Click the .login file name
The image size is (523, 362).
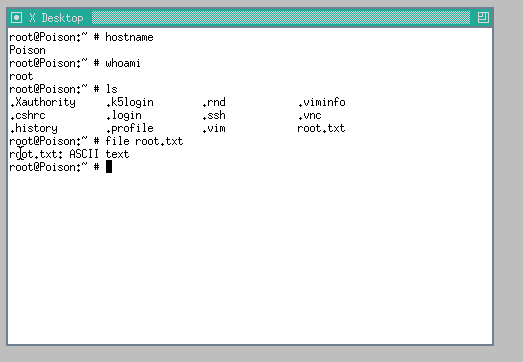124,115
